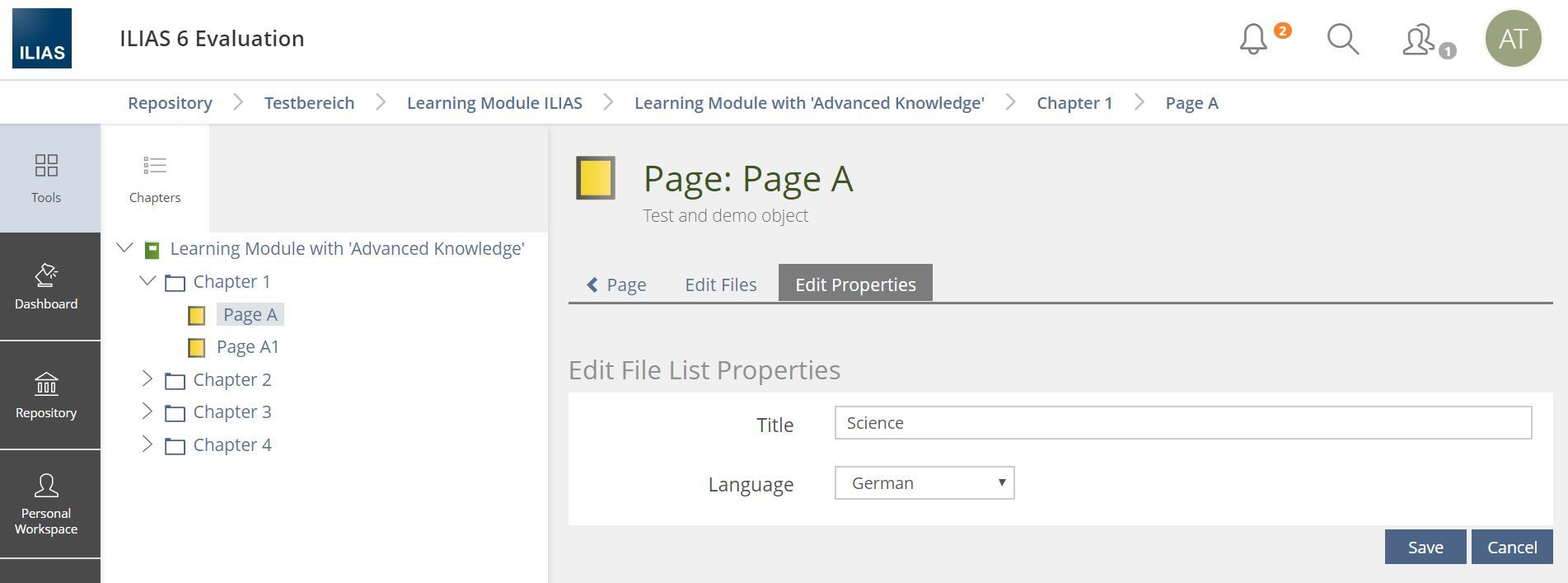The width and height of the screenshot is (1568, 583).
Task: Open the search magnifier
Action: click(1342, 39)
